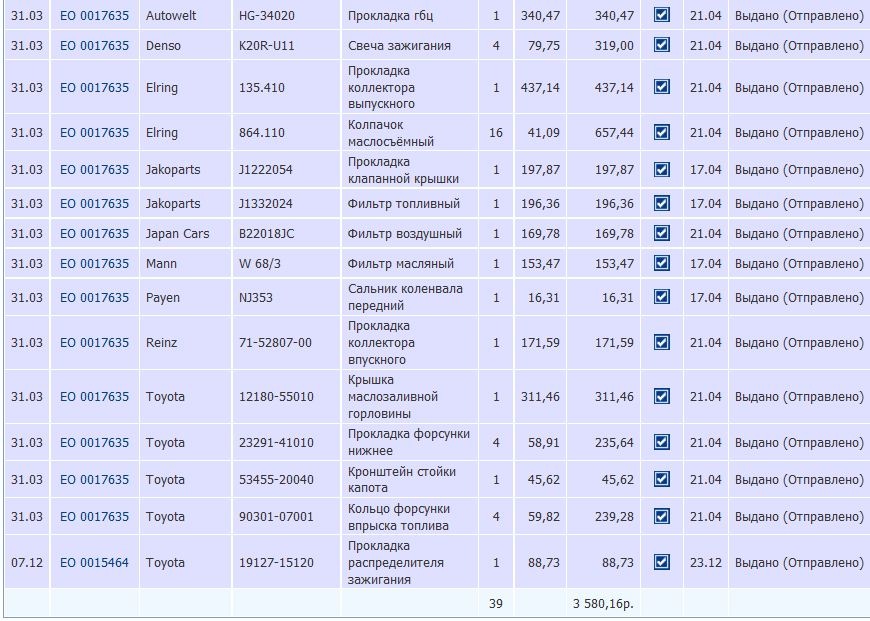Image resolution: width=870 pixels, height=621 pixels.
Task: Click status Выдано (Отправлено) in Denso row
Action: pos(799,46)
